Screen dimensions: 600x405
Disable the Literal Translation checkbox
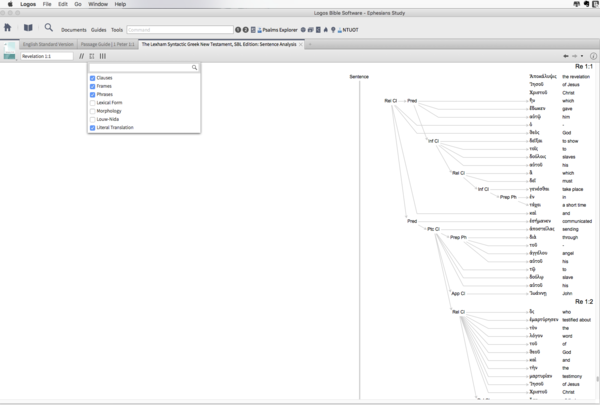point(93,128)
